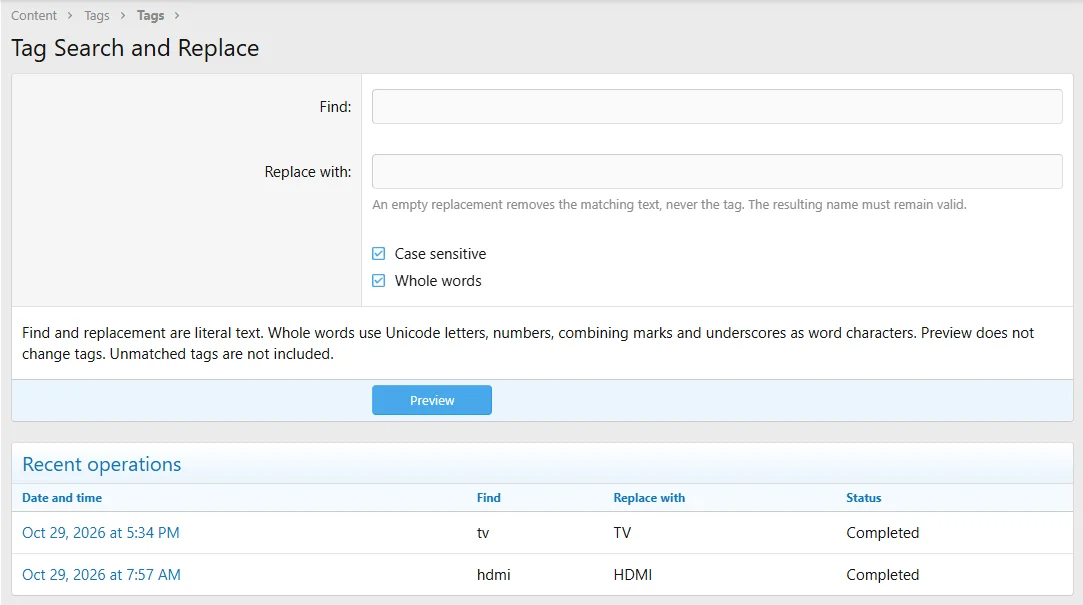
Task: Open the Content breadcrumb link
Action: click(34, 15)
